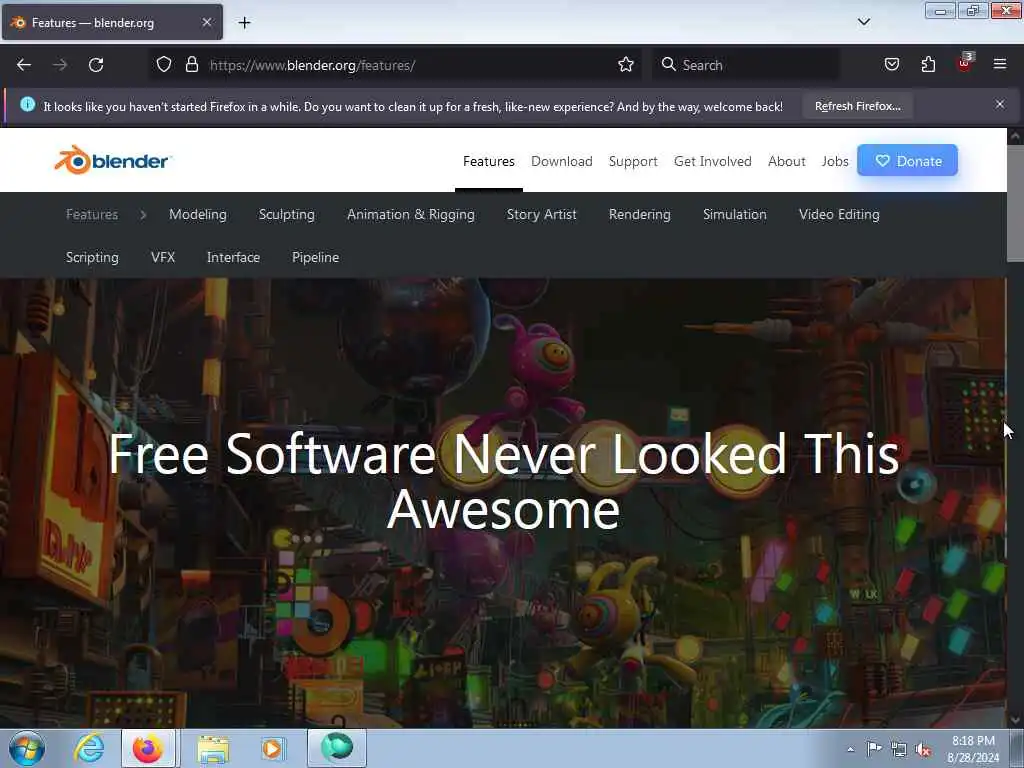This screenshot has height=768, width=1024.
Task: Click the Refresh Firefox... button
Action: click(x=857, y=106)
